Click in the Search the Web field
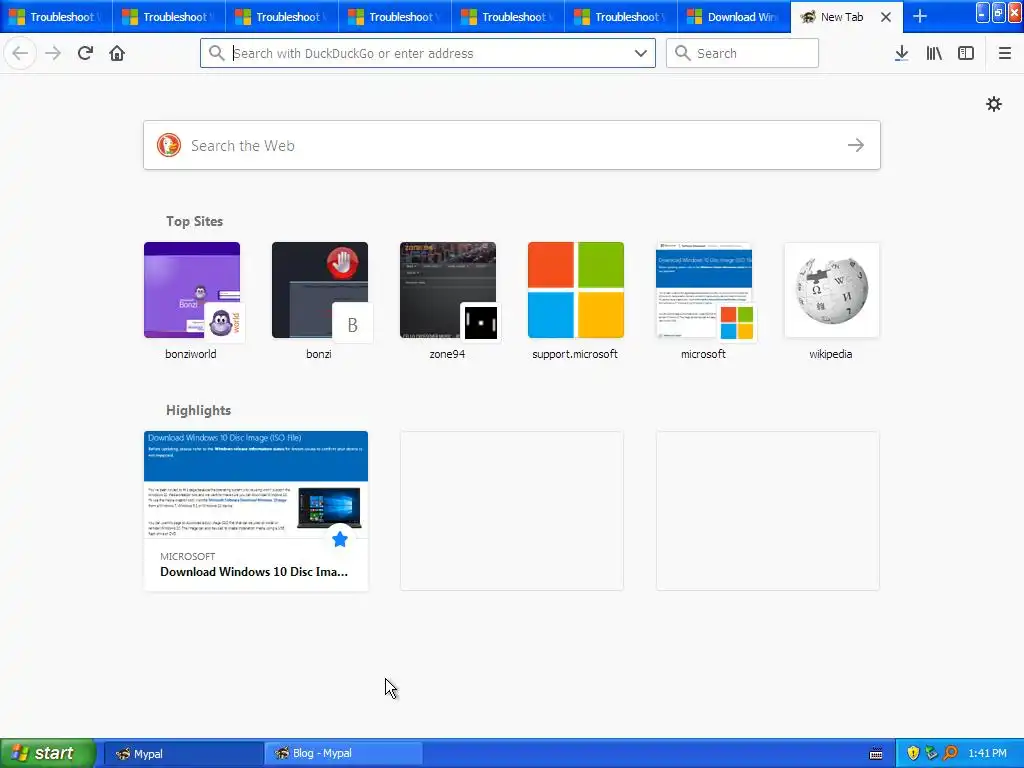Screen dimensions: 1024x768 click(512, 145)
